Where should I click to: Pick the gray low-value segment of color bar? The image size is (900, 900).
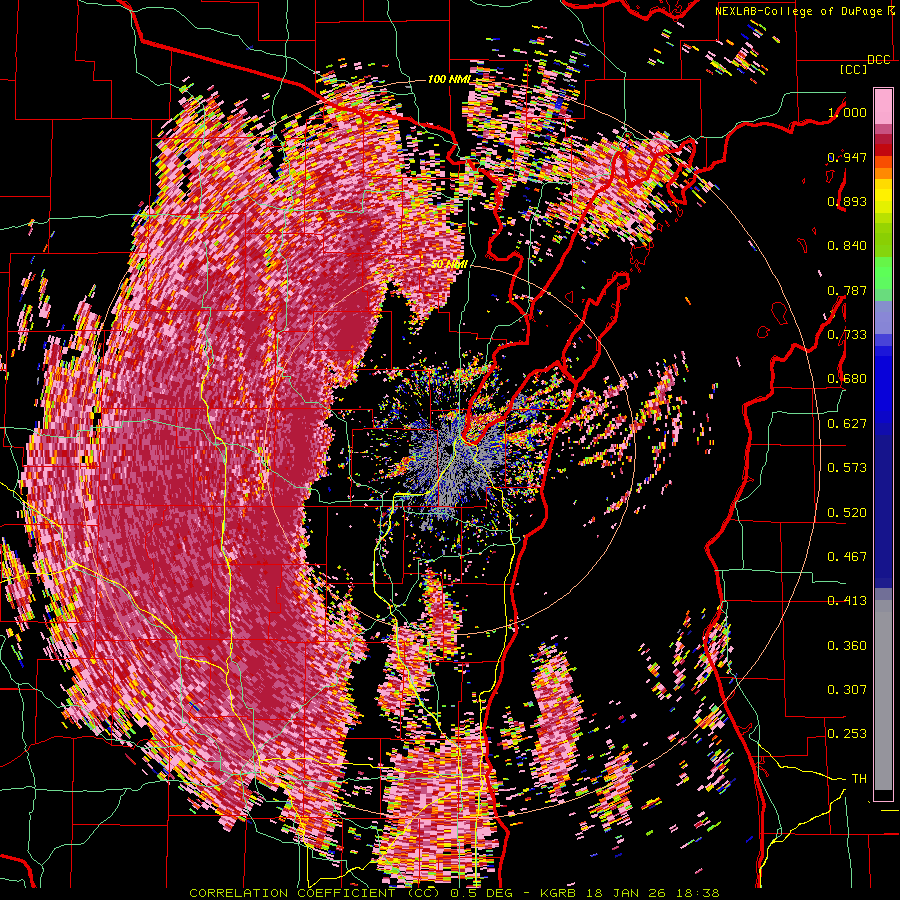883,695
